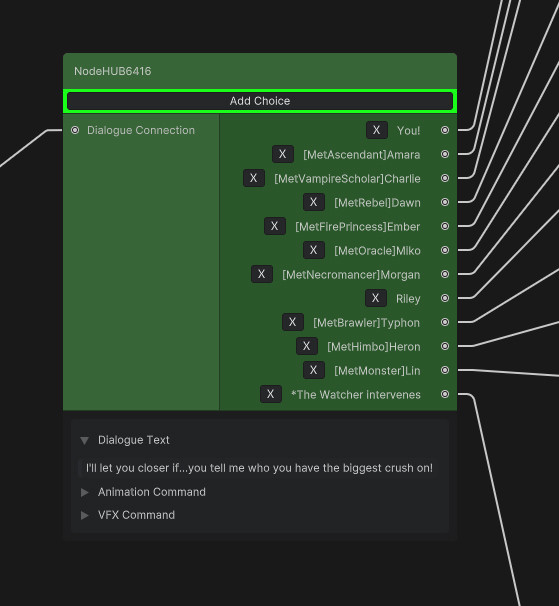
Task: Click the dialogue text input field
Action: click(x=259, y=468)
